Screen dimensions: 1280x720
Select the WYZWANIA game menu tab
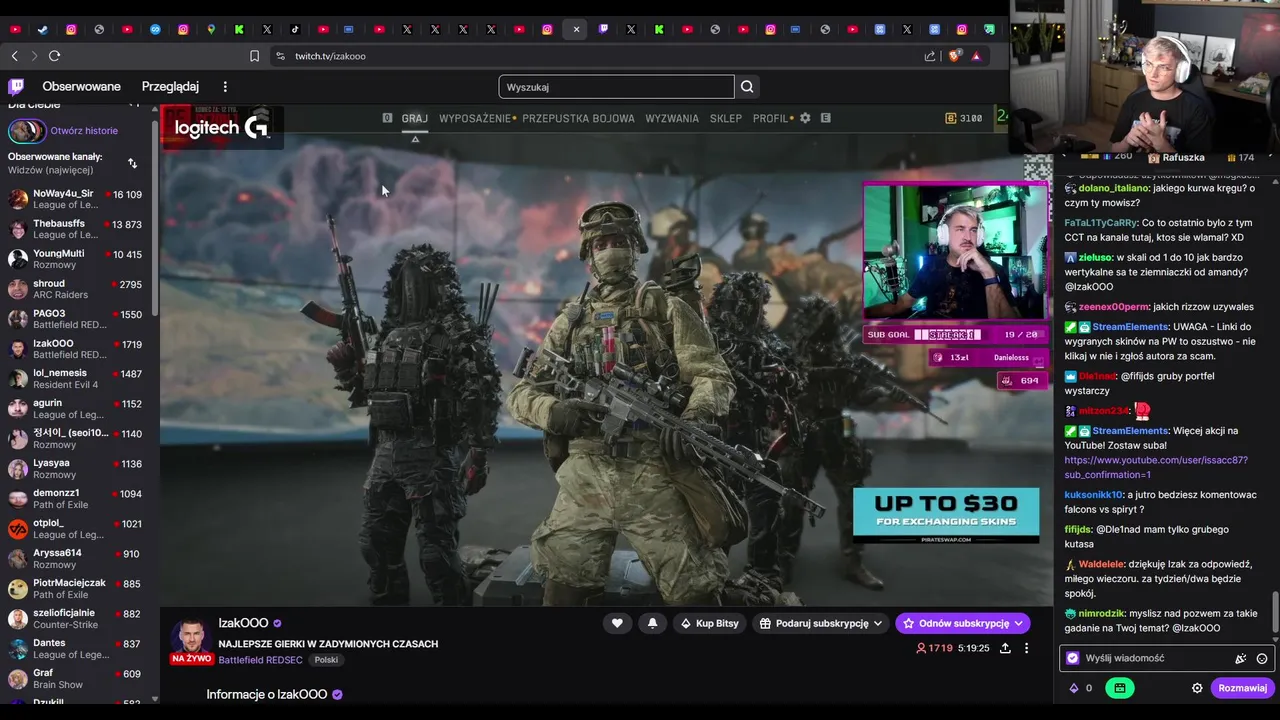pos(672,118)
